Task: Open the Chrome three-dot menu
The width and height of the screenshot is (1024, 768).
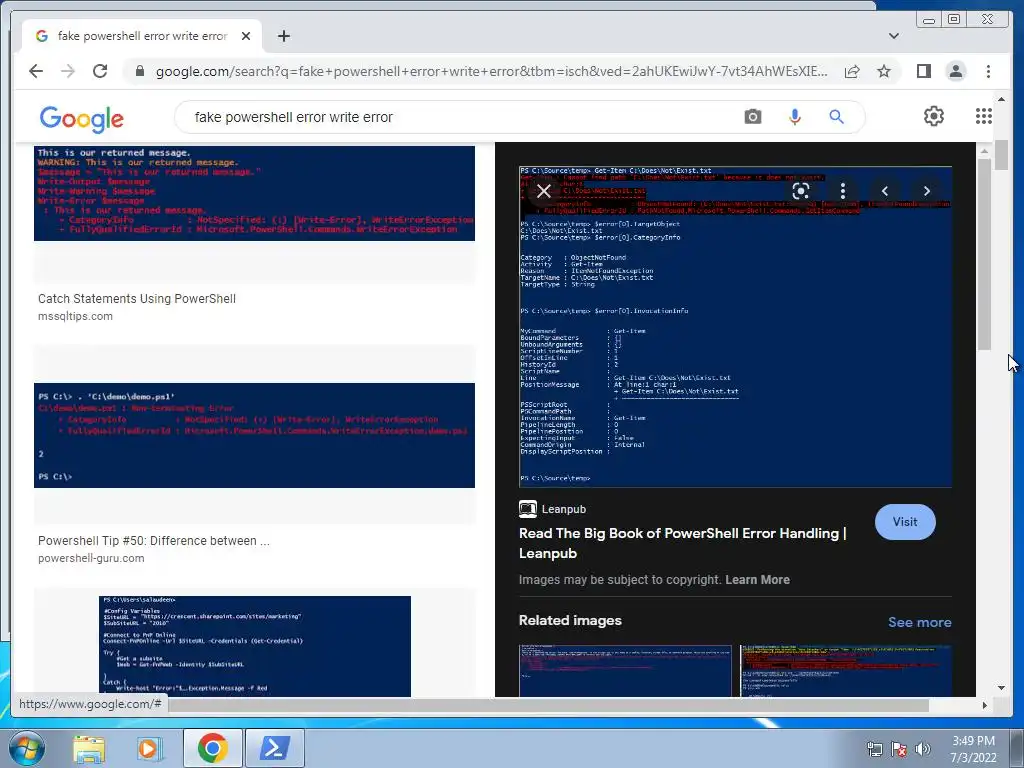Action: coord(988,71)
